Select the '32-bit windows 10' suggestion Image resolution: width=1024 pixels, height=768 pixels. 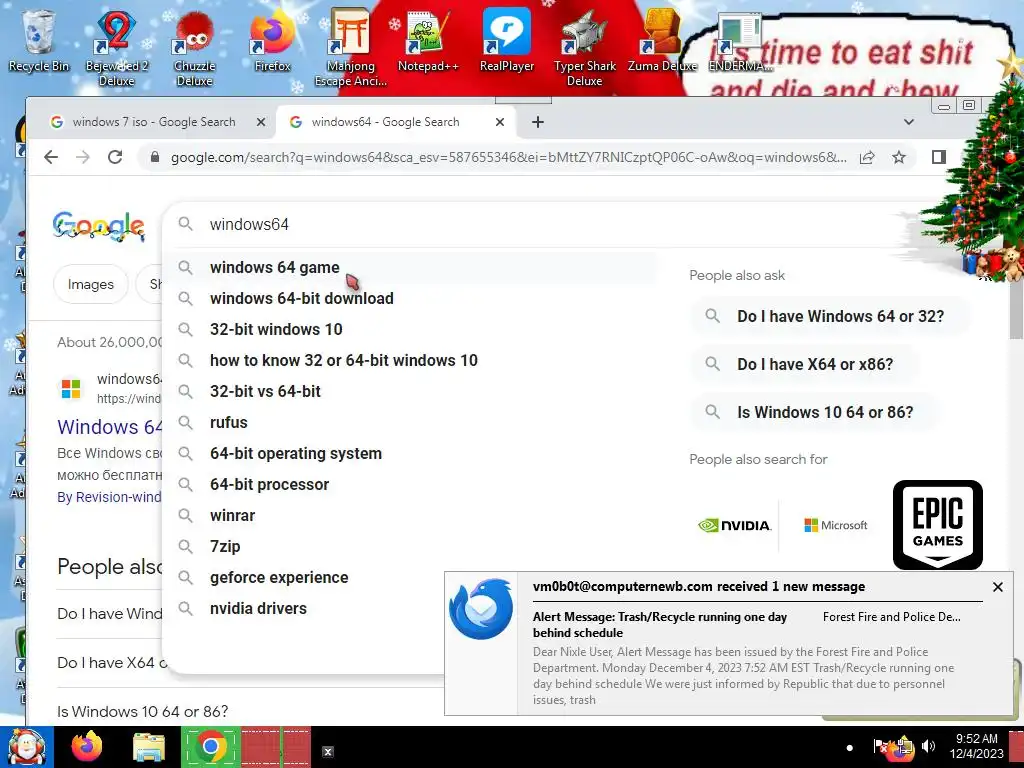(x=411, y=329)
